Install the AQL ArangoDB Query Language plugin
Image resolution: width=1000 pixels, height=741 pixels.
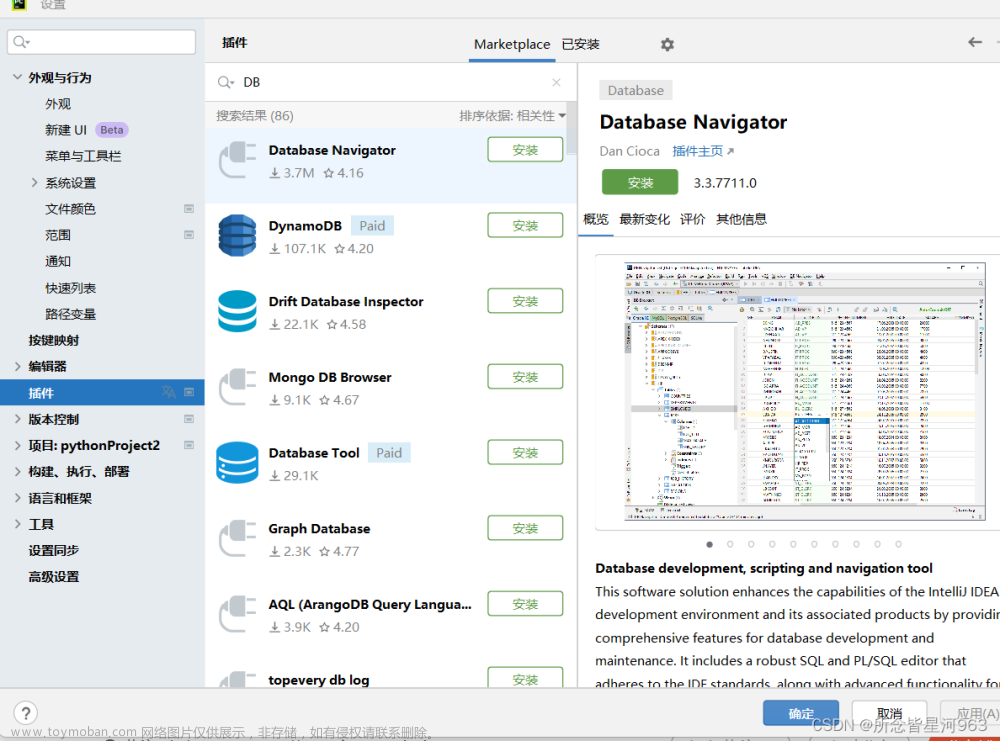click(525, 604)
